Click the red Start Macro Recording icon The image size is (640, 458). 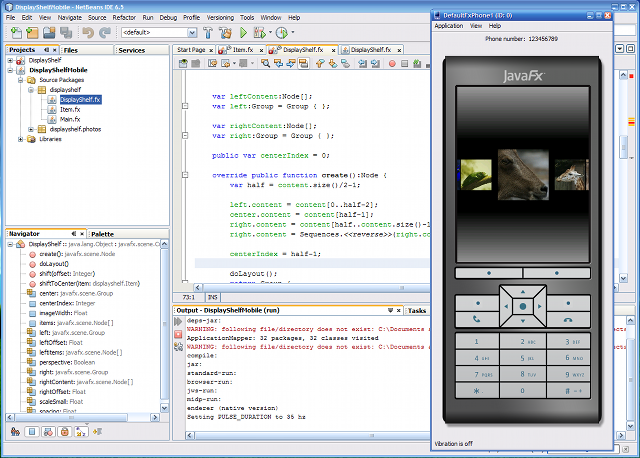[392, 64]
